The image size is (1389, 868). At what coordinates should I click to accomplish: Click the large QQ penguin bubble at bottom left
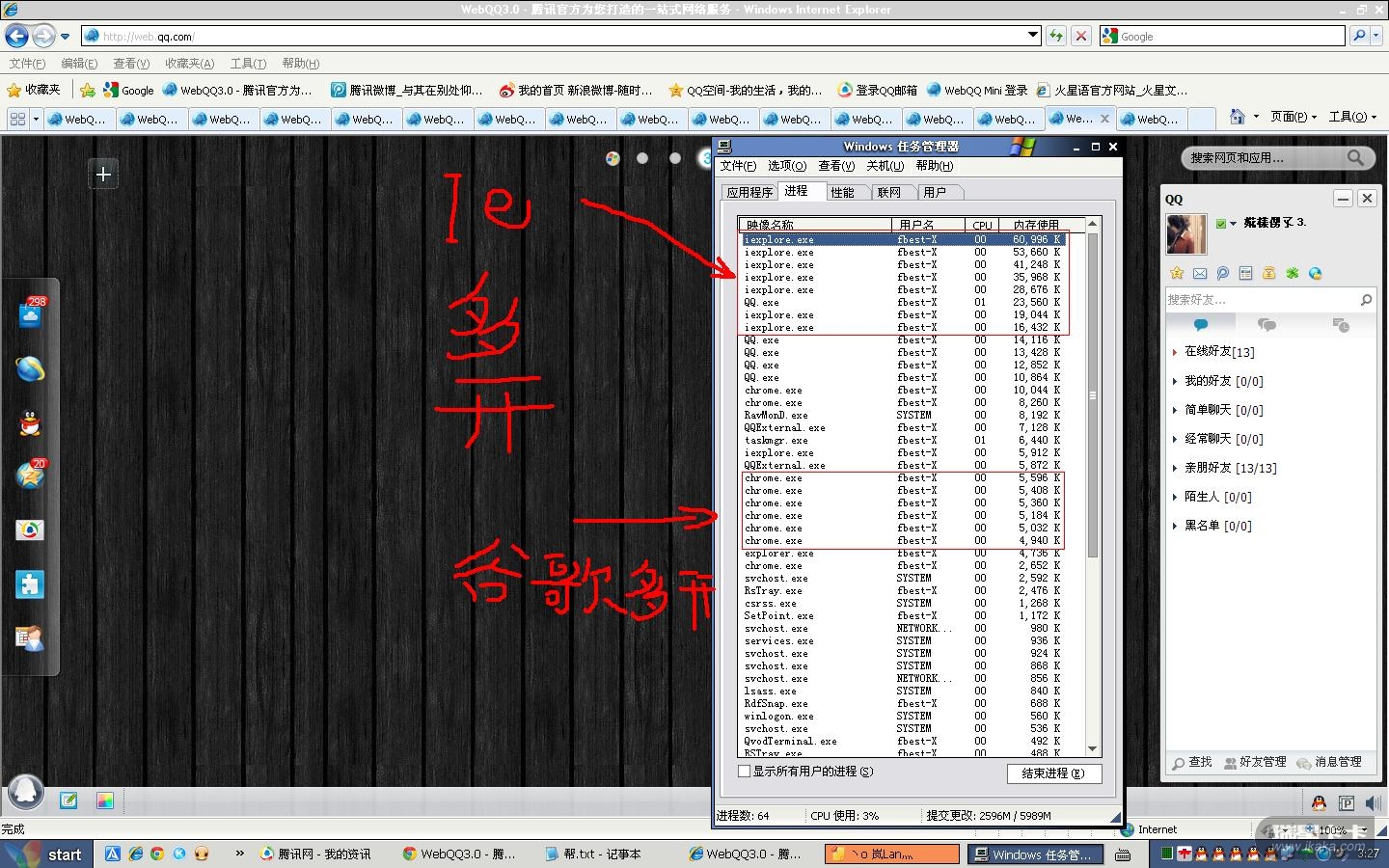(x=26, y=791)
